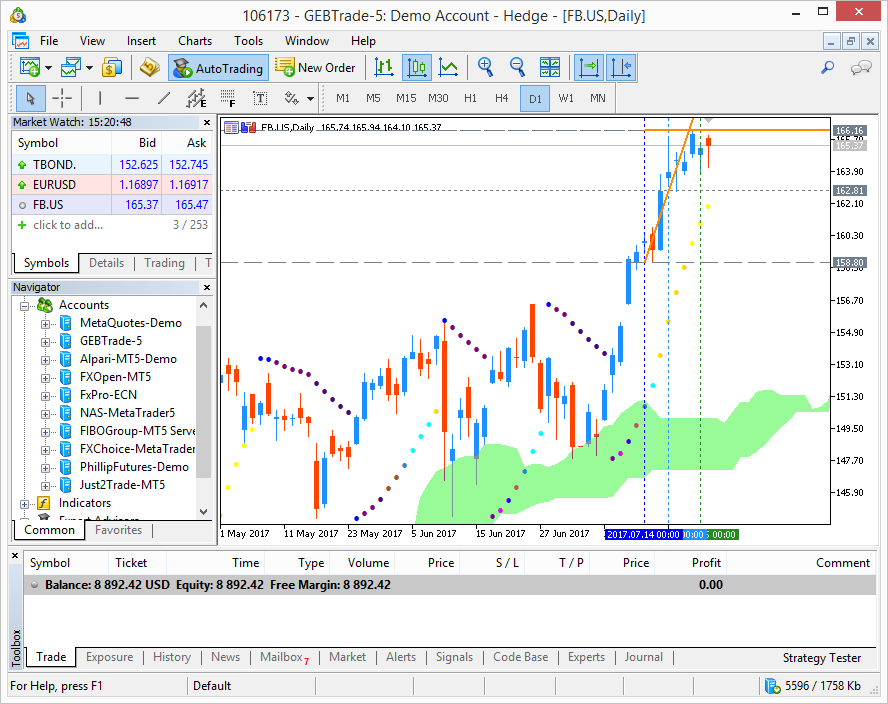The height and width of the screenshot is (704, 888).
Task: Click the 166.16 orange price level label
Action: (849, 131)
